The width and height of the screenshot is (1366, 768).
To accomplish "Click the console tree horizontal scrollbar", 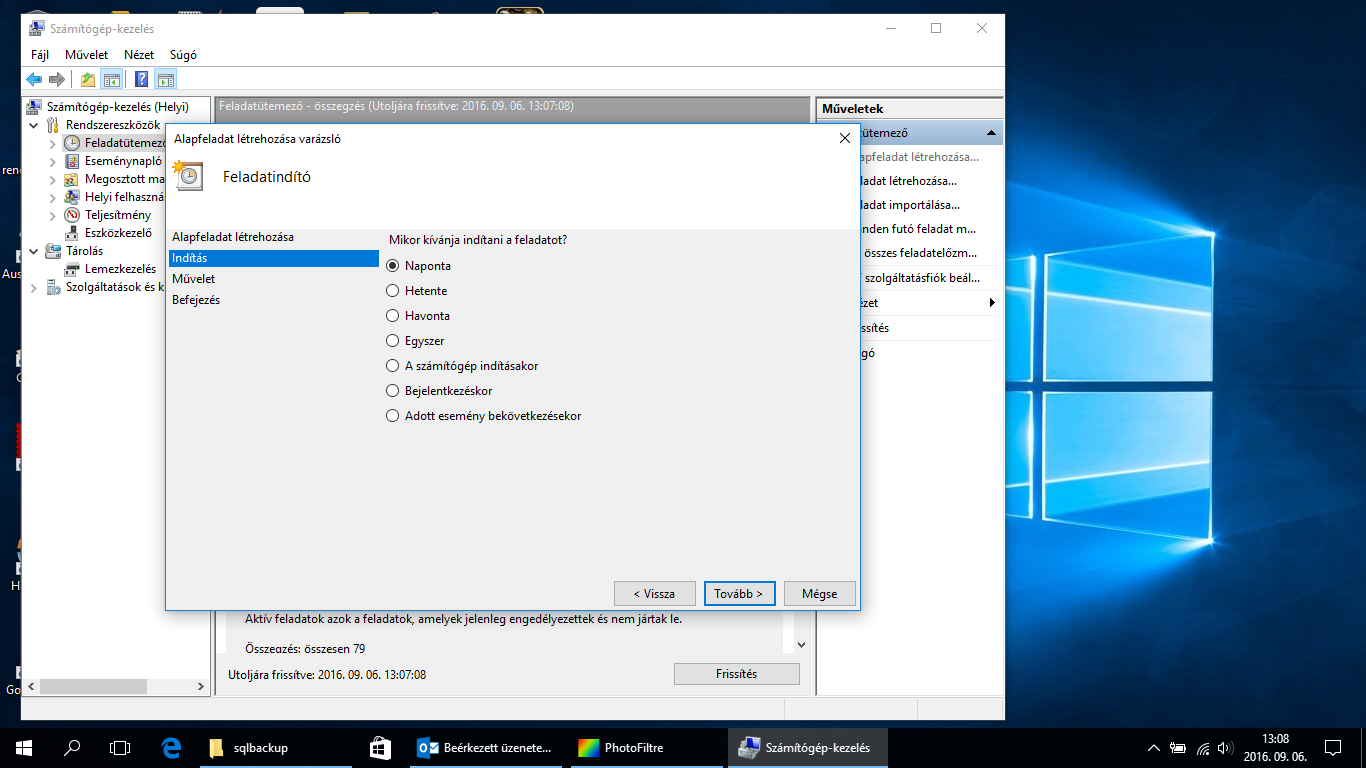I will 110,687.
